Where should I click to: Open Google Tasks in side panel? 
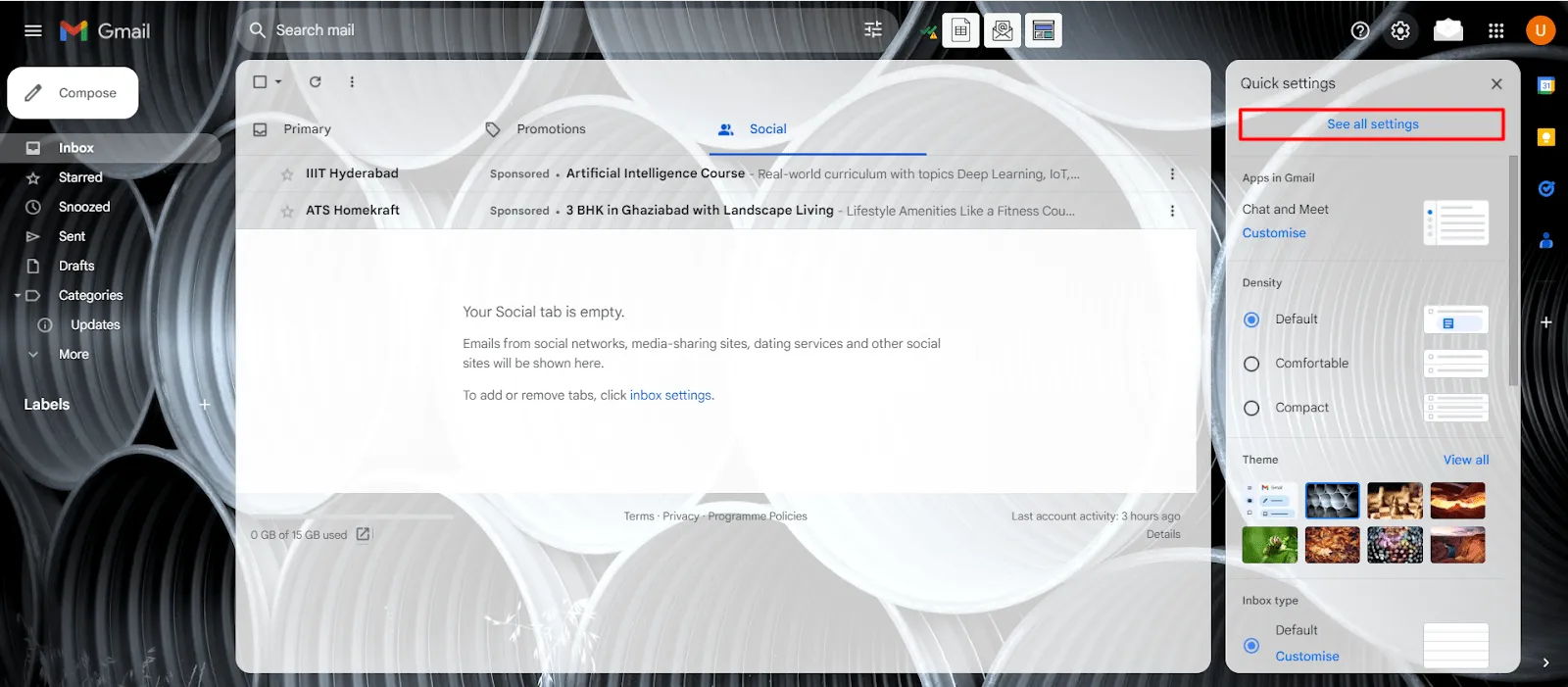tap(1545, 189)
